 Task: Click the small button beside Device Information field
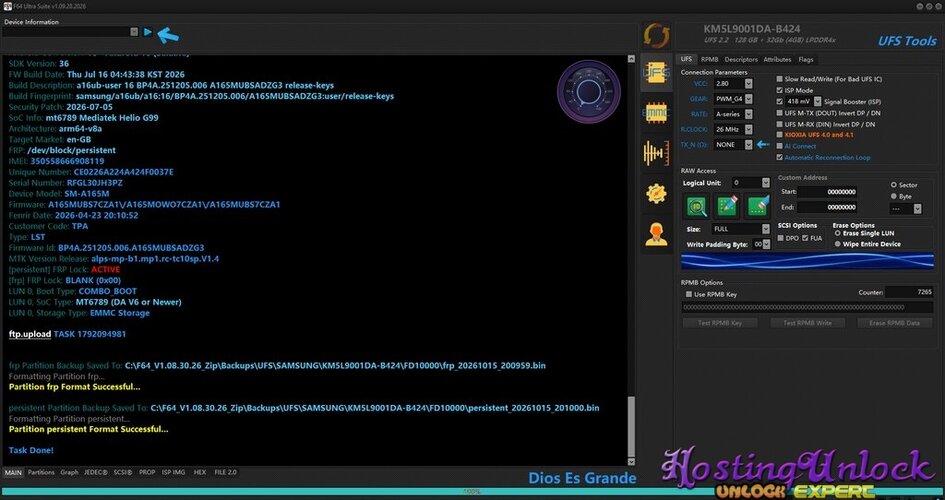tap(134, 32)
